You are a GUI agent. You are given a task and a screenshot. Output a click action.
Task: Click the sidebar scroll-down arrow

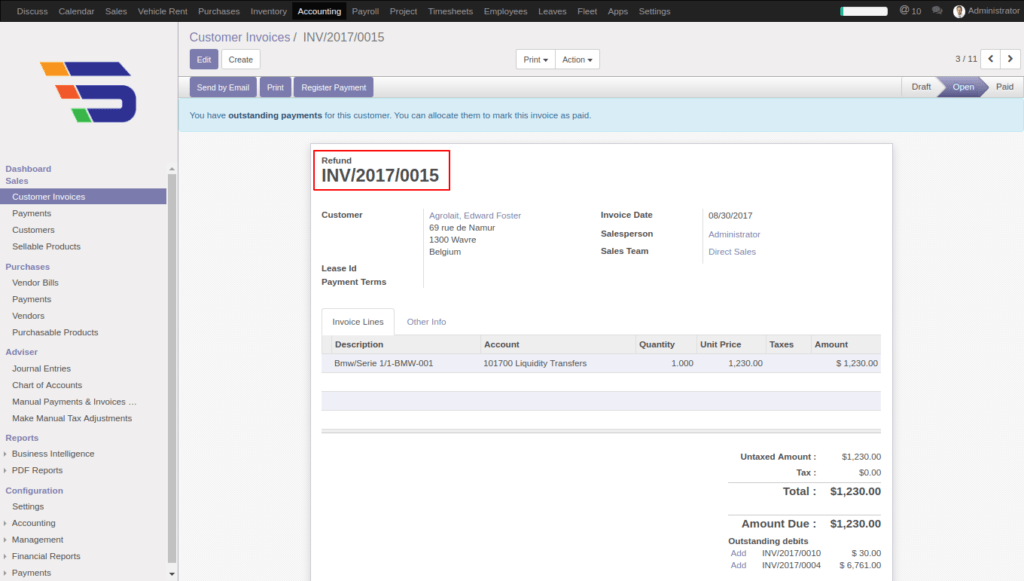pyautogui.click(x=172, y=574)
